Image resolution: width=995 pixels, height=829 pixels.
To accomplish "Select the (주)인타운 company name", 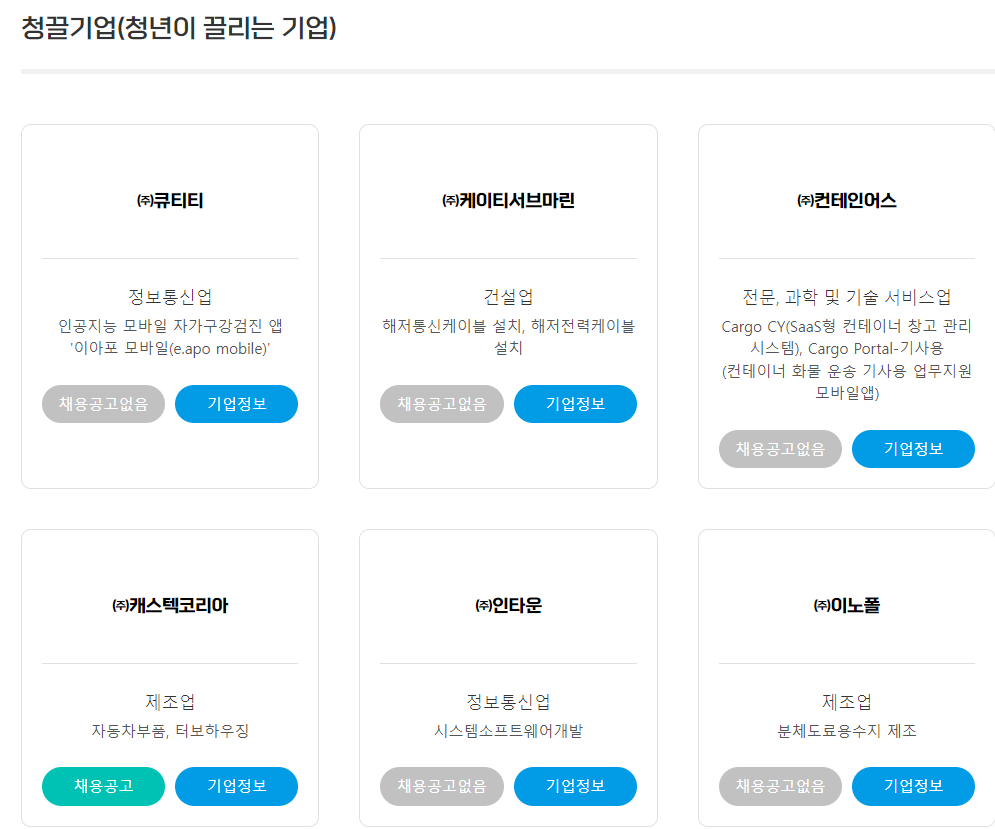I will pyautogui.click(x=508, y=606).
